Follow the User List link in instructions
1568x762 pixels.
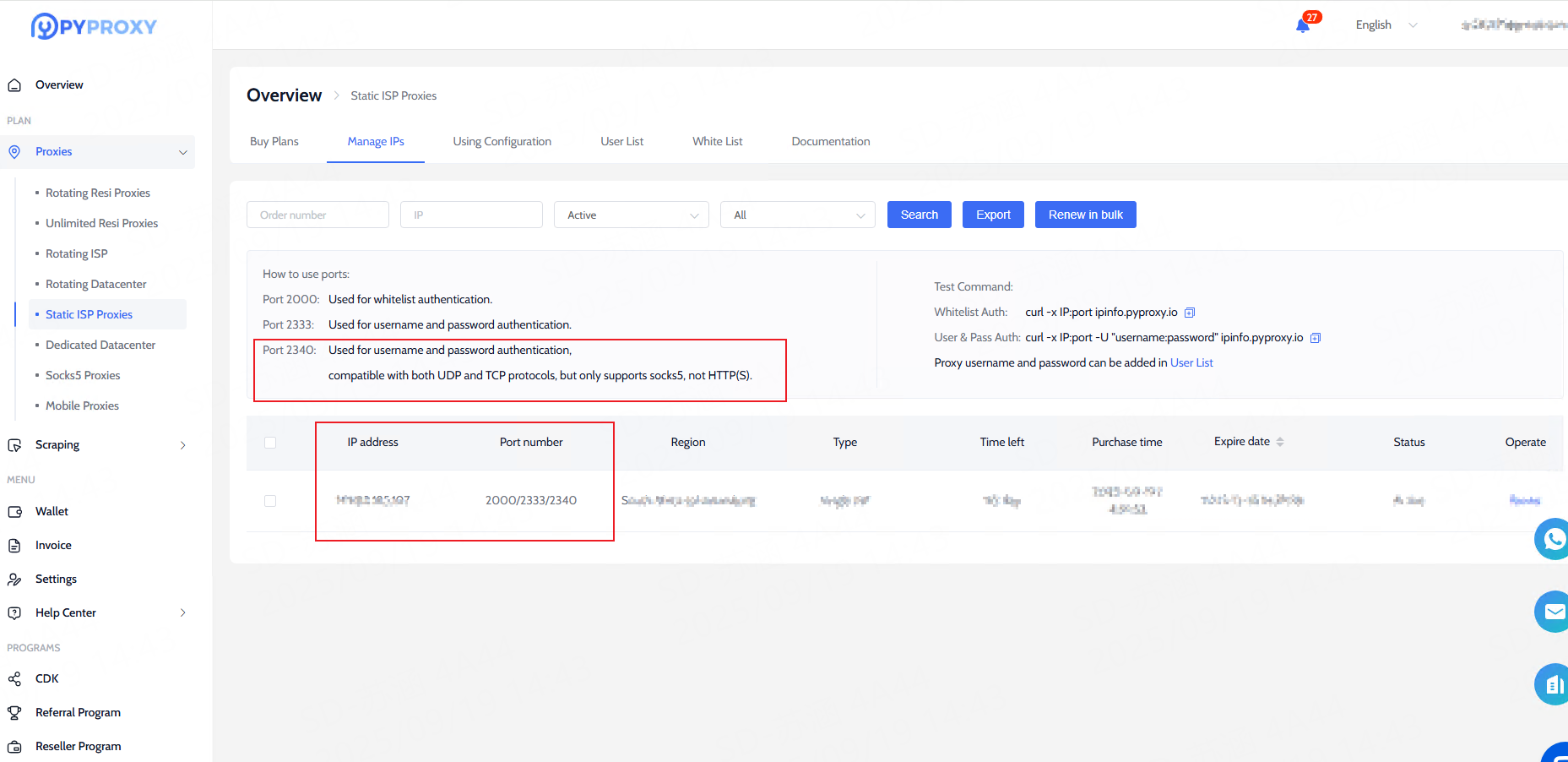[1191, 363]
